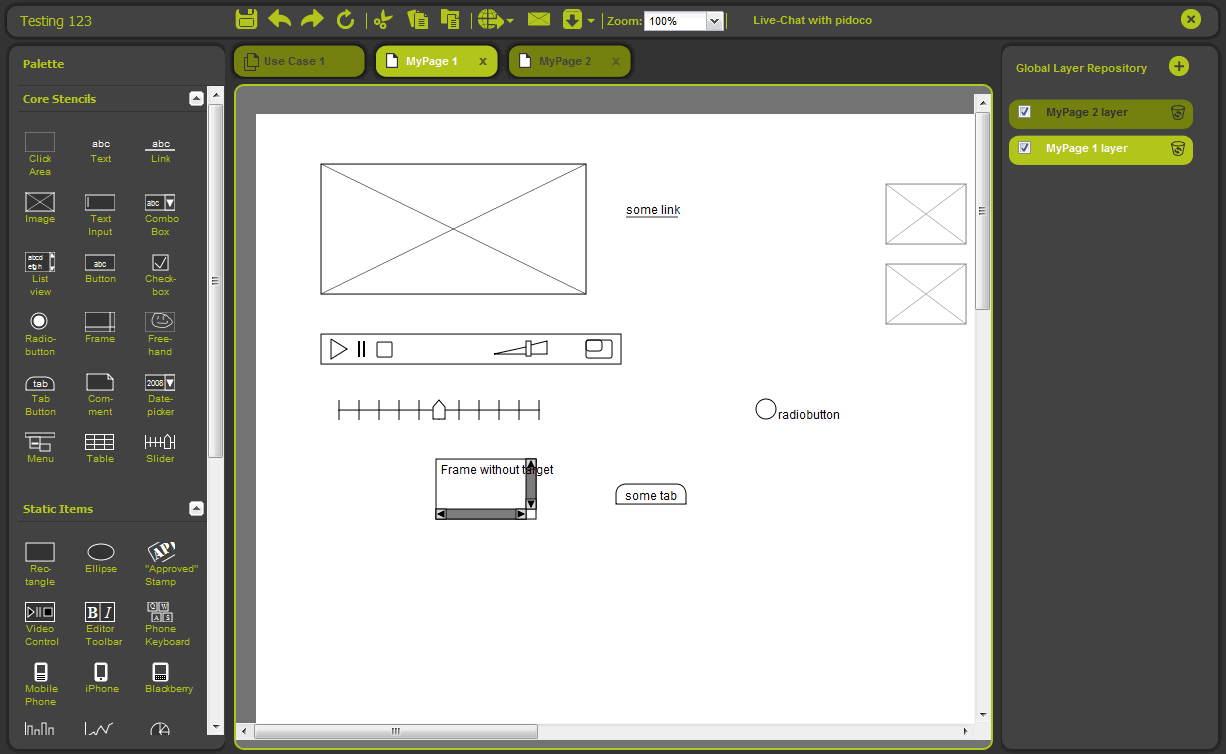Switch to the MyPage 2 tab
The image size is (1226, 754).
pos(564,61)
